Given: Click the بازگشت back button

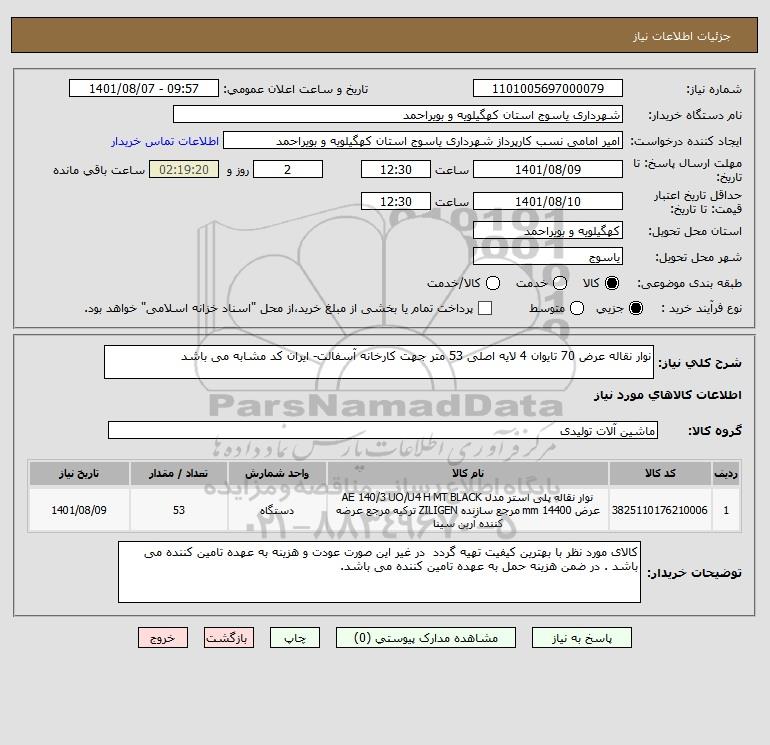Looking at the screenshot, I should tap(229, 638).
